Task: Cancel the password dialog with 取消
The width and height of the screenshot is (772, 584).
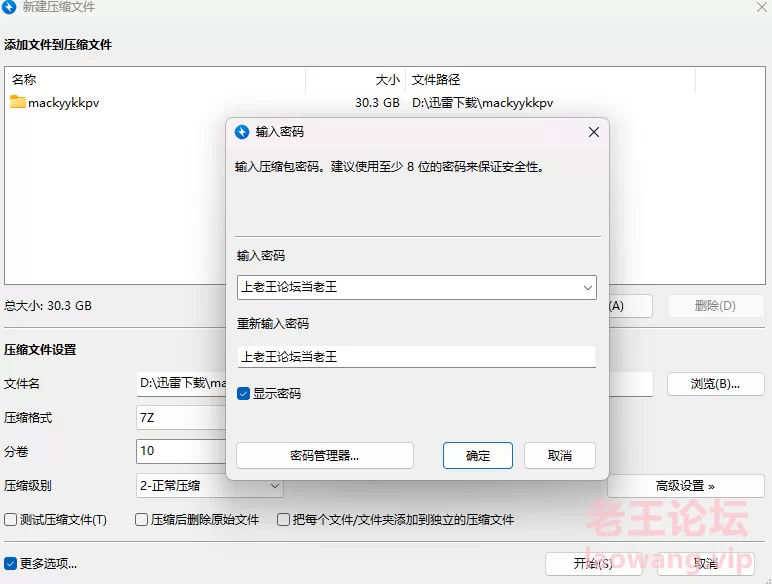Action: pos(560,455)
